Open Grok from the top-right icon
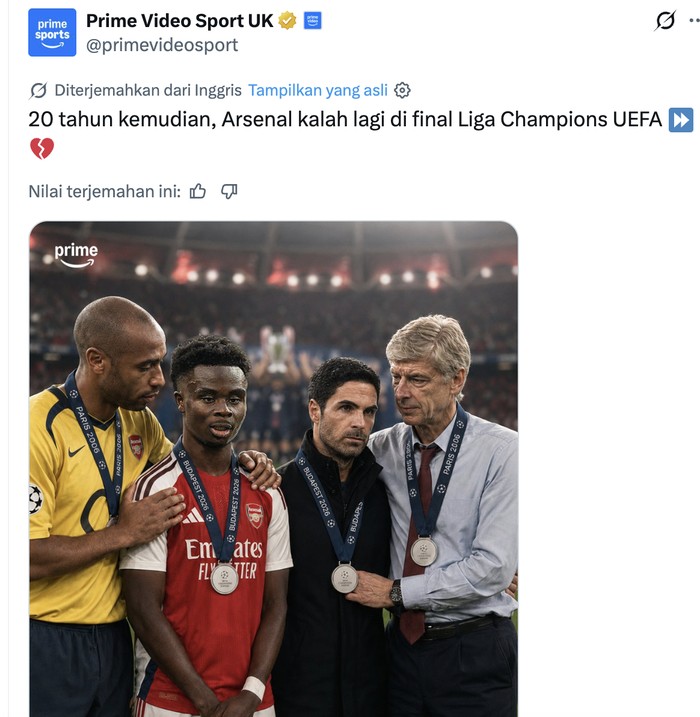 pos(665,21)
